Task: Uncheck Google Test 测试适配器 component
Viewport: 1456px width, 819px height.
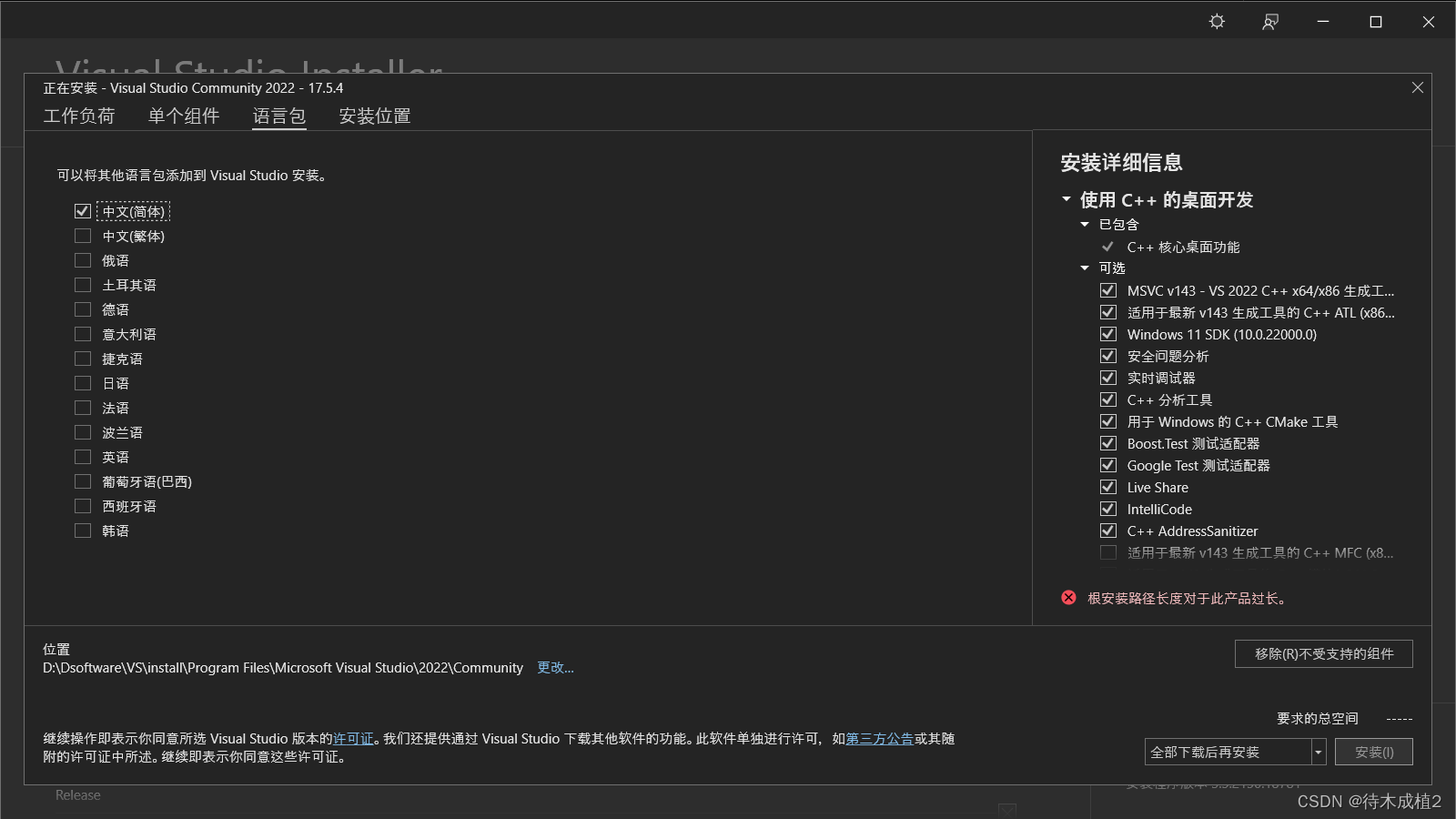Action: point(1108,465)
